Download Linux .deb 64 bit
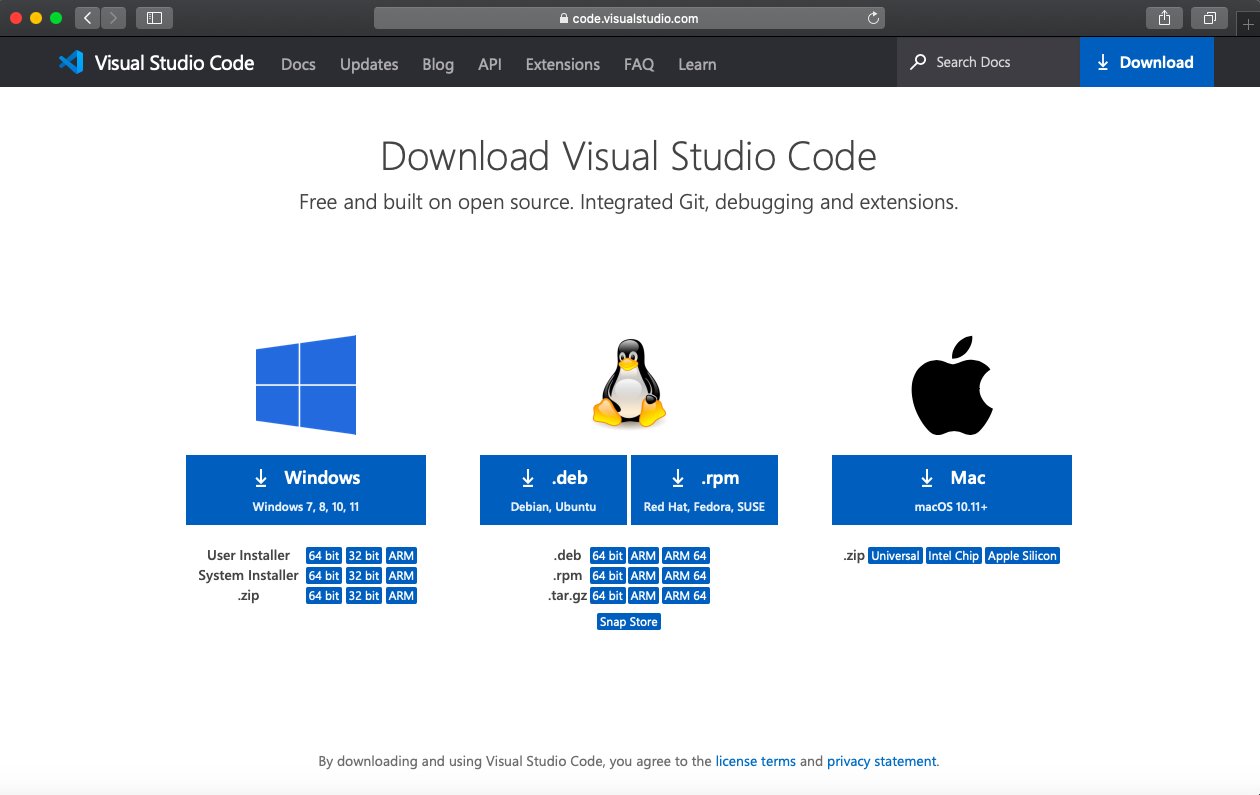 click(x=608, y=556)
